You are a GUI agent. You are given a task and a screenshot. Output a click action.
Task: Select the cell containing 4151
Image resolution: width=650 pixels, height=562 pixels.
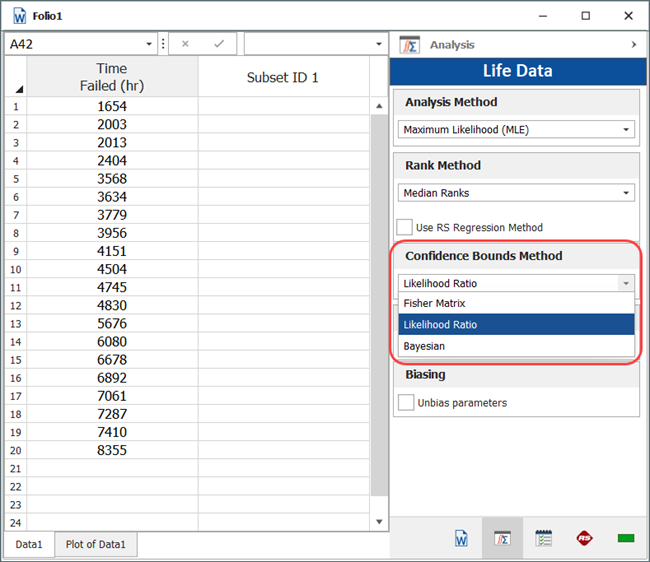coord(112,251)
